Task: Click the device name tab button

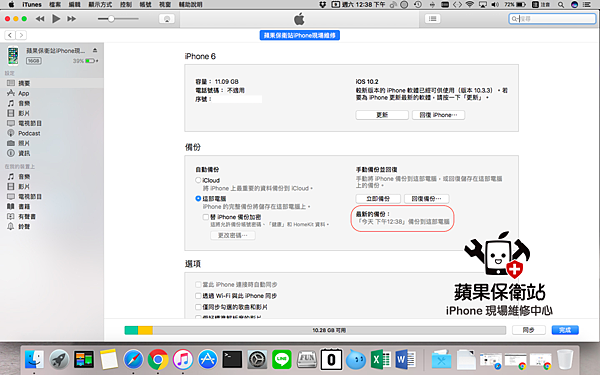Action: tap(300, 35)
